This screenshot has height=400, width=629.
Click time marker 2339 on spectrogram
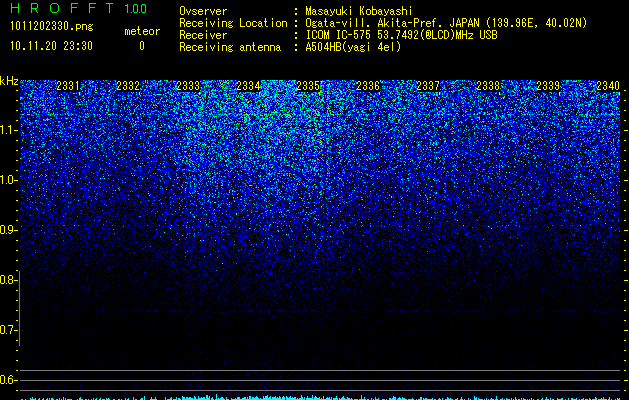548,86
